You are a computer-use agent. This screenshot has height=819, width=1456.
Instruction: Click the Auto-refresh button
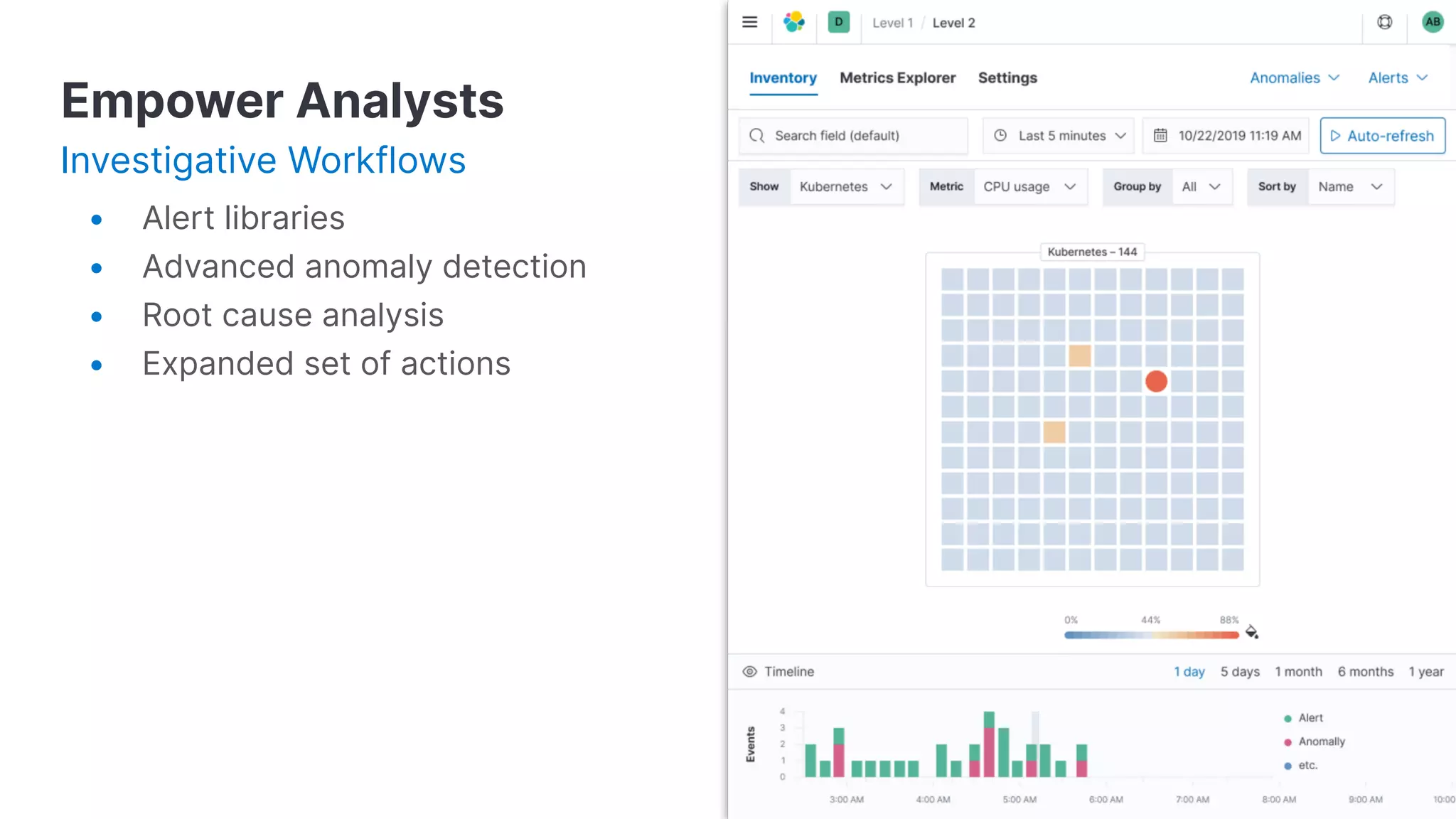(x=1382, y=136)
